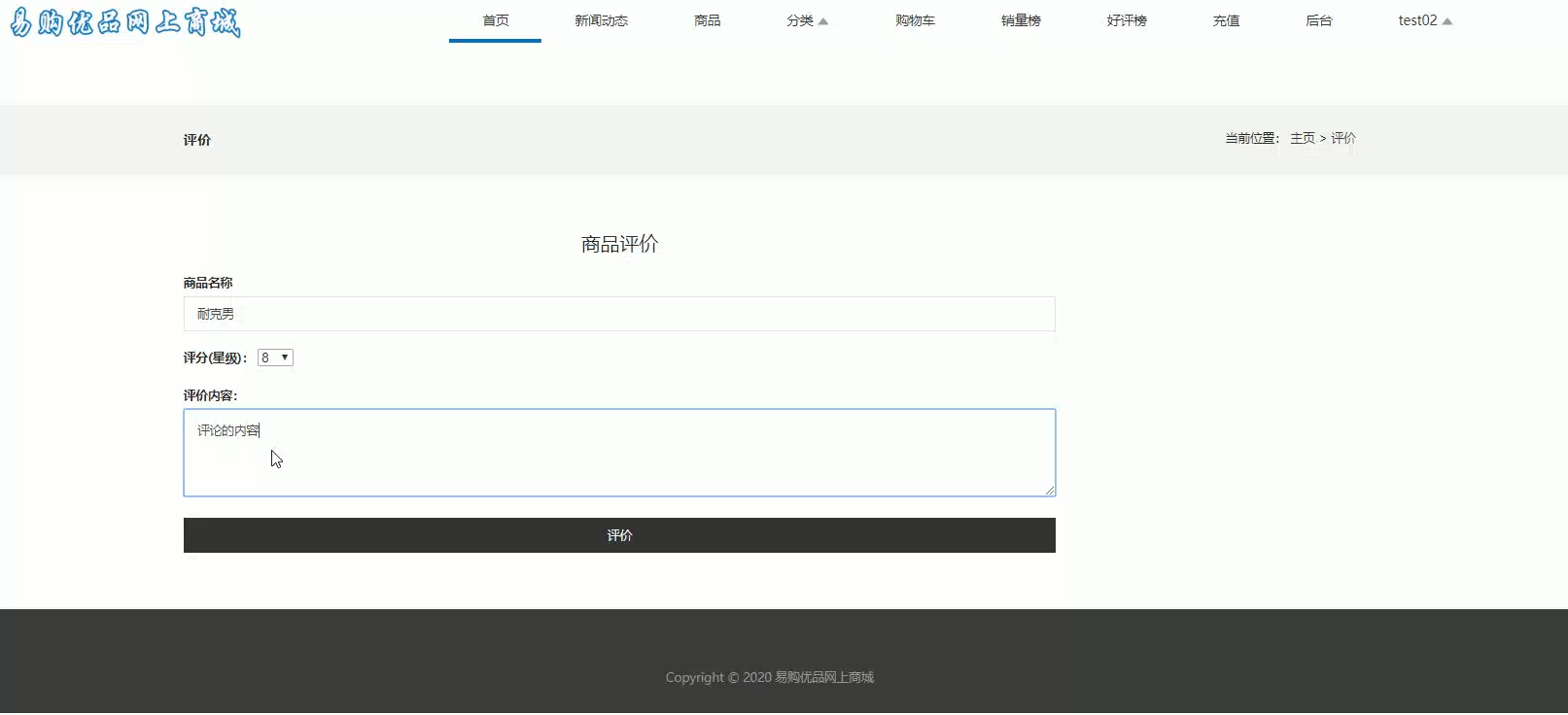The image size is (1568, 715).
Task: Open the 商品 navigation item
Action: coord(708,20)
